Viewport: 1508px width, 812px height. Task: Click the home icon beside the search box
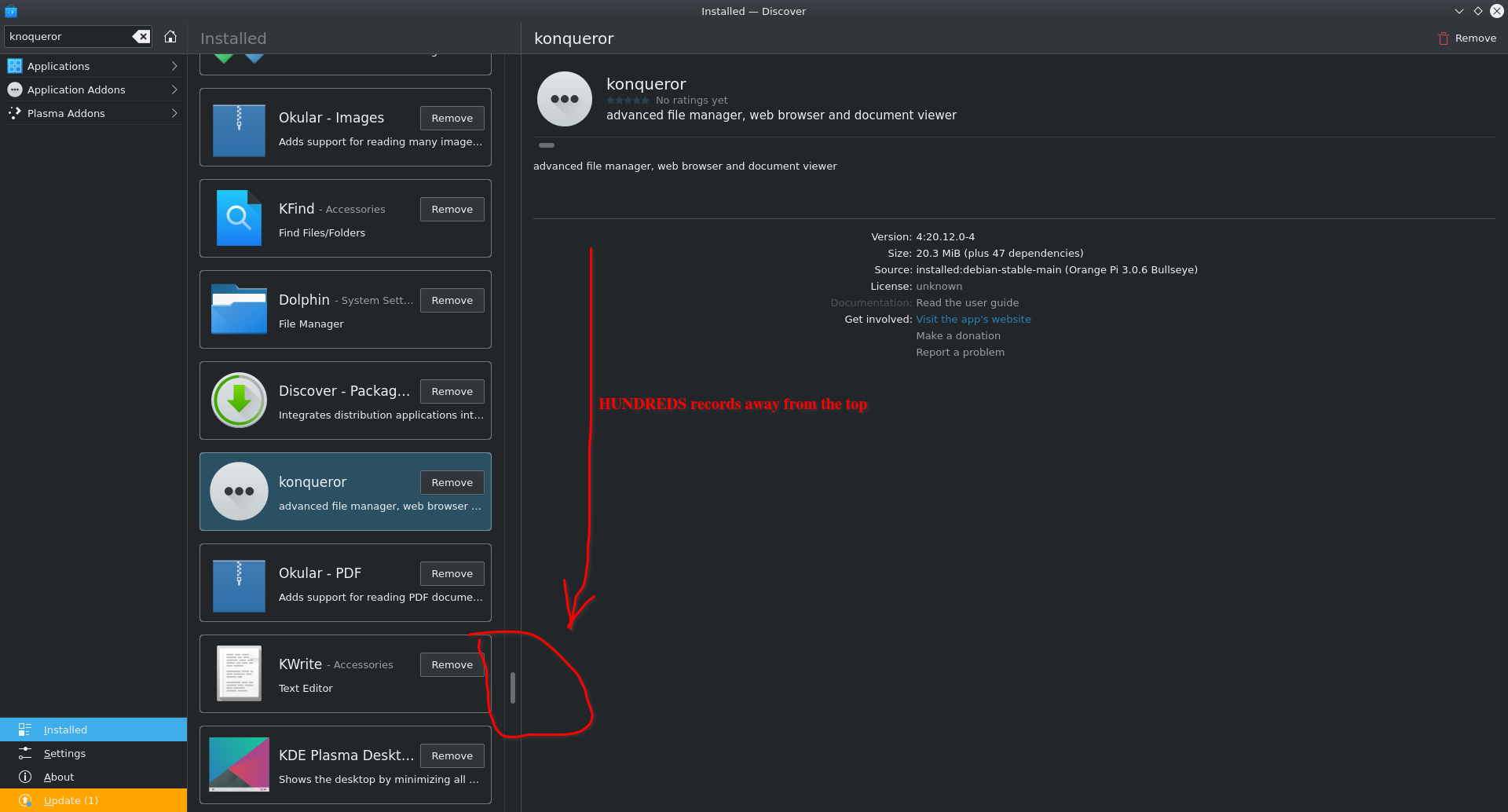click(170, 36)
